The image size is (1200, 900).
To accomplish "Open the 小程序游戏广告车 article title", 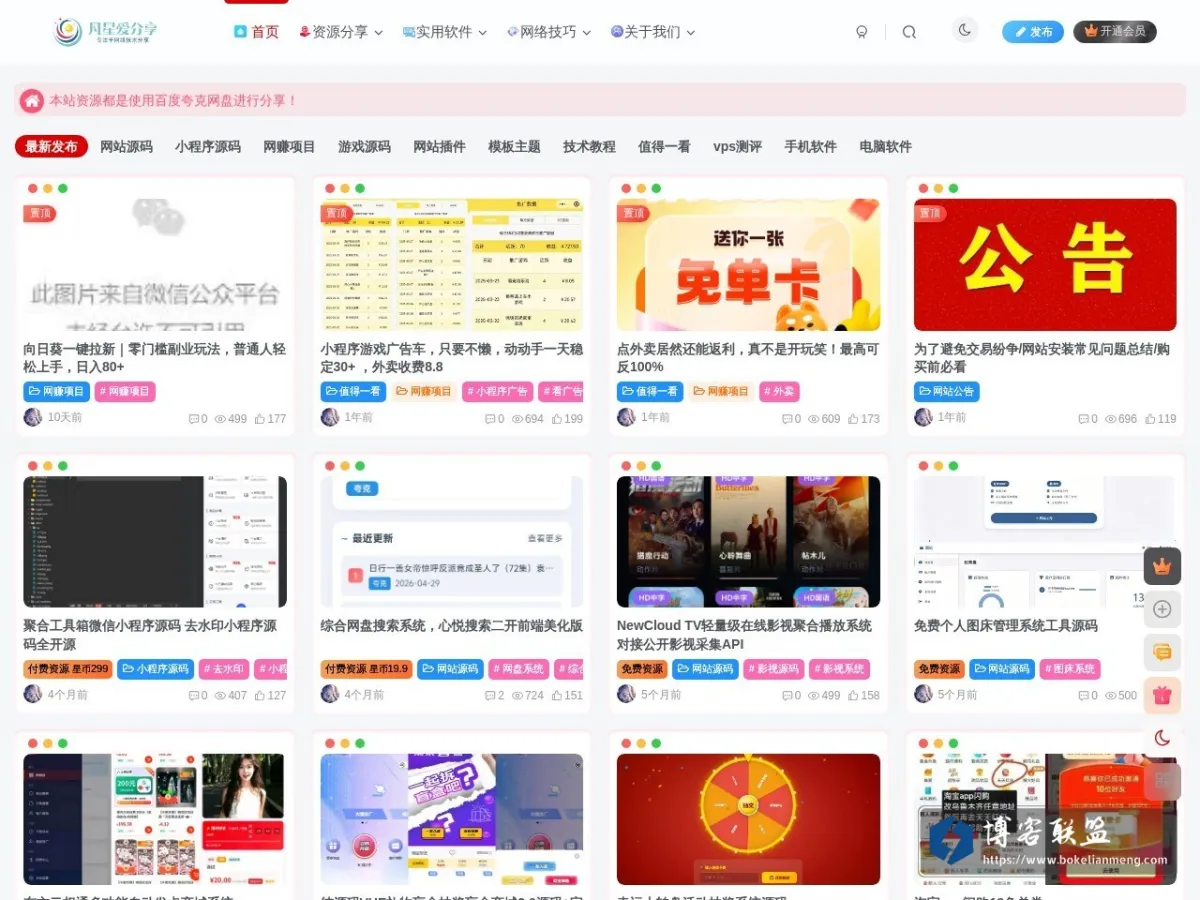I will [452, 358].
